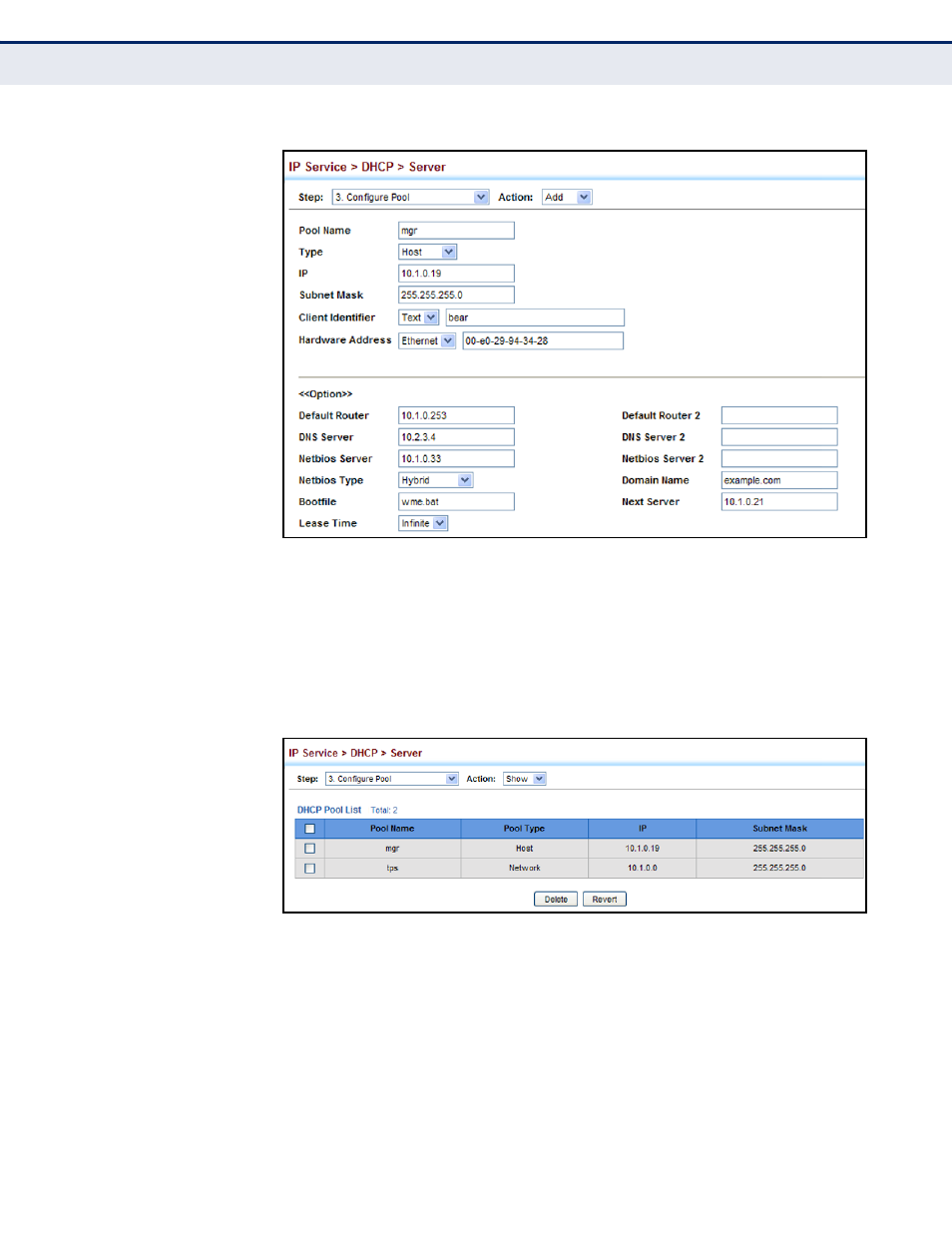This screenshot has width=952, height=1233.
Task: Click the empty Netbios Server 2 field
Action: click(779, 459)
